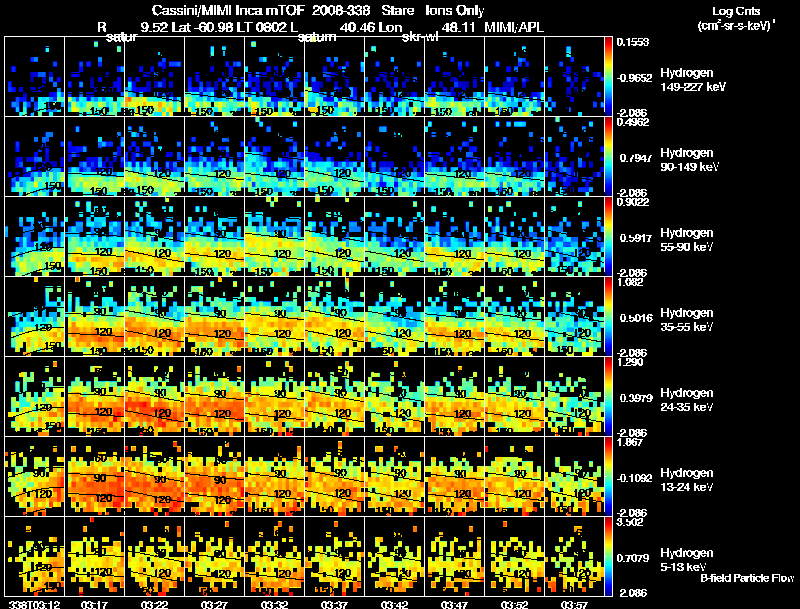Click the 'Hydrogen 13-24 keV' row label
Screen dimensions: 800x609
point(687,480)
